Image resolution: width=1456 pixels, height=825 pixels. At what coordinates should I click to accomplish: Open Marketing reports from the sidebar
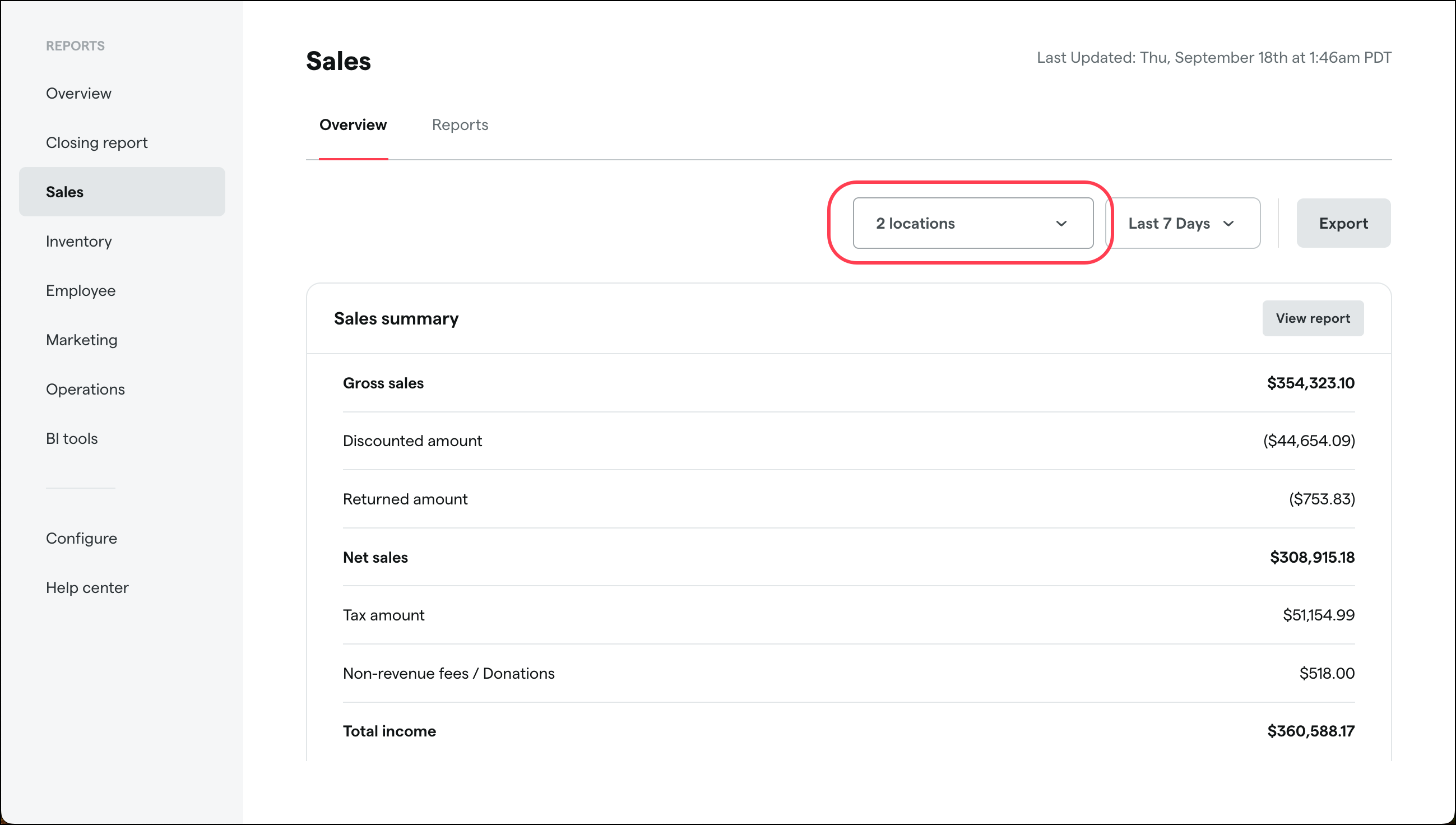pyautogui.click(x=81, y=340)
